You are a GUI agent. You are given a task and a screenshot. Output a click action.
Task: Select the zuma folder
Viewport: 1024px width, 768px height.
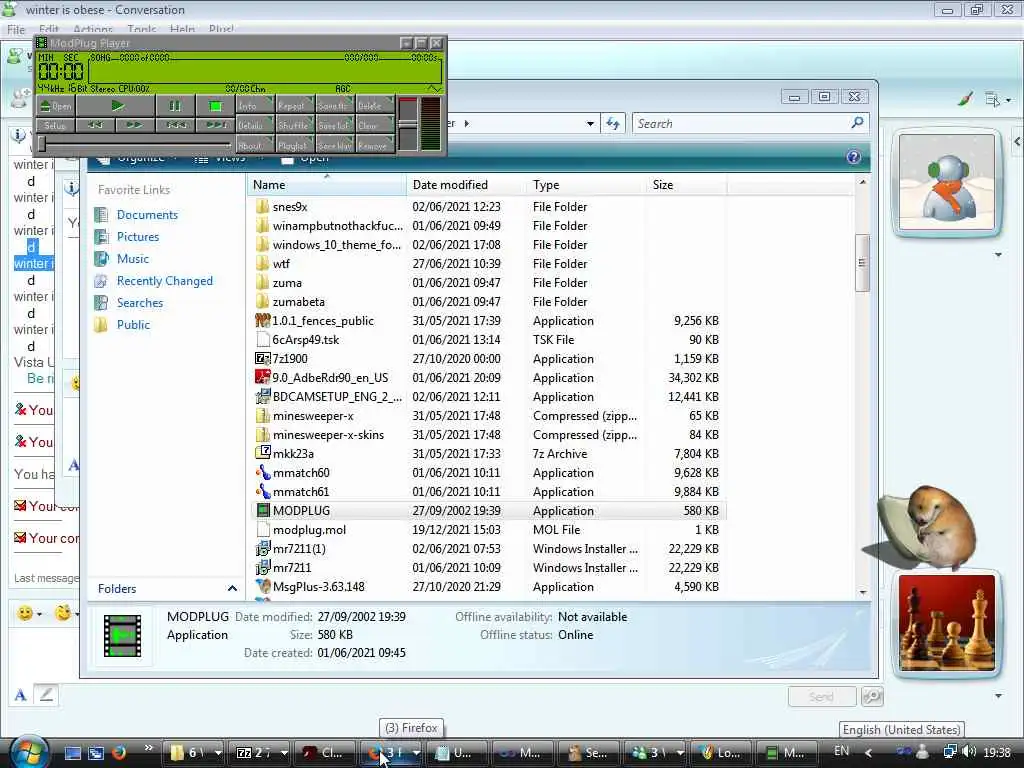point(287,282)
